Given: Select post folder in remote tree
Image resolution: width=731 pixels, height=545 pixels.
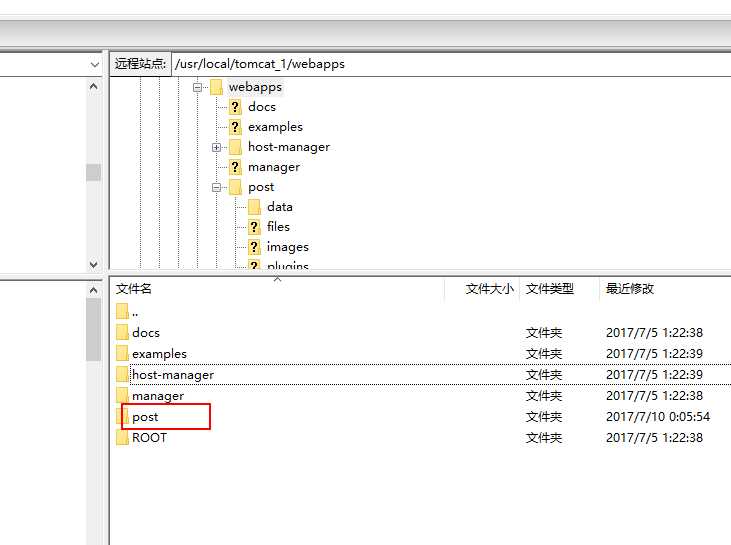Looking at the screenshot, I should (261, 187).
